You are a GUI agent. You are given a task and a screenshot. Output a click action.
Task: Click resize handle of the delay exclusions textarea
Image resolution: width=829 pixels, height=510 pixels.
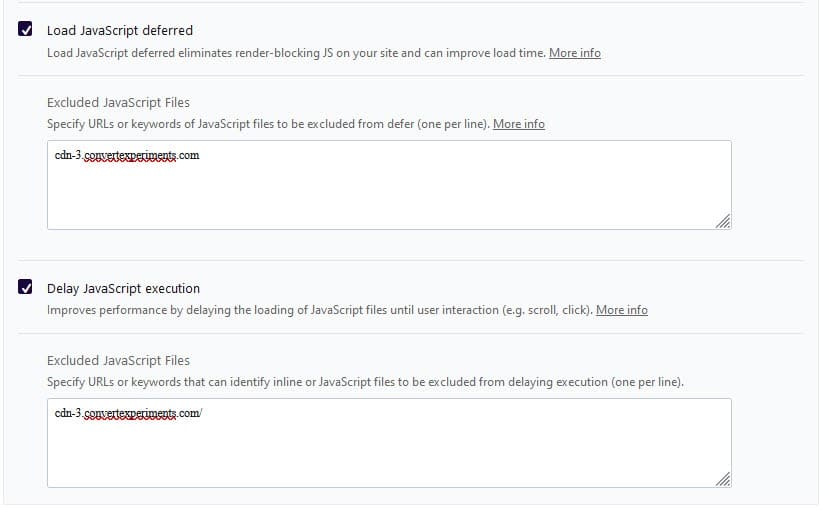tap(723, 480)
